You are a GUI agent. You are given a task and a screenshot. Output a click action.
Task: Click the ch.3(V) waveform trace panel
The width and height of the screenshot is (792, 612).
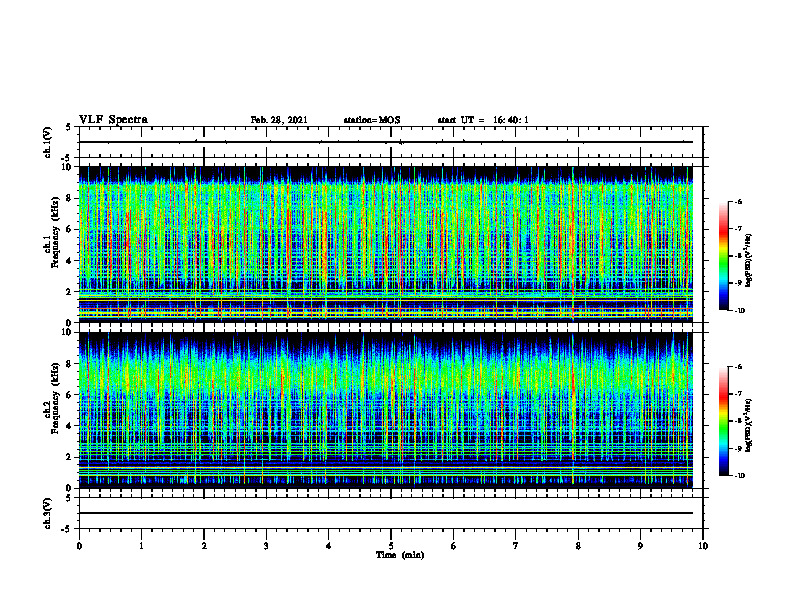pyautogui.click(x=391, y=513)
